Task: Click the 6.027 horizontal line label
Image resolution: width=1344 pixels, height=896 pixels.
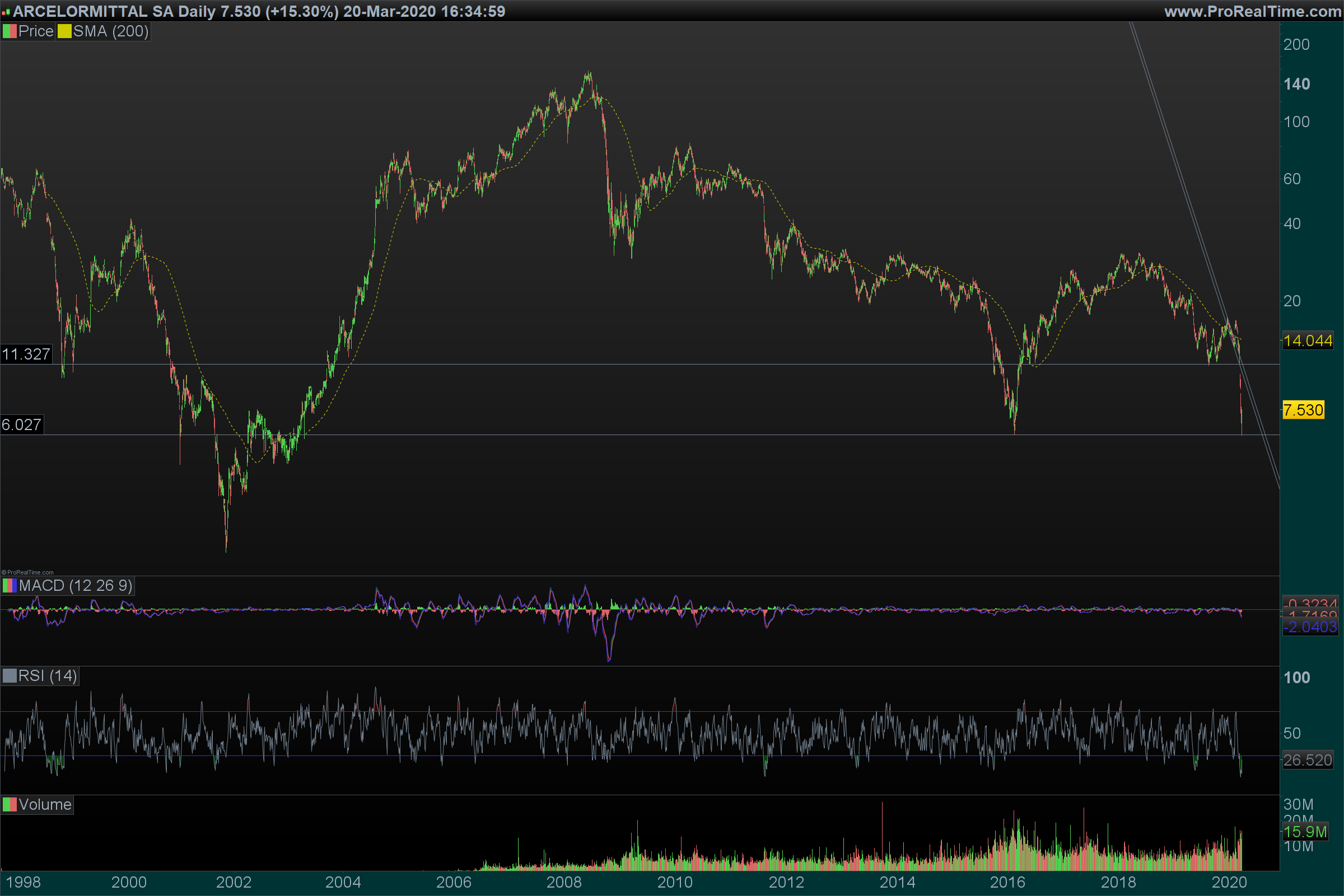Action: click(22, 424)
